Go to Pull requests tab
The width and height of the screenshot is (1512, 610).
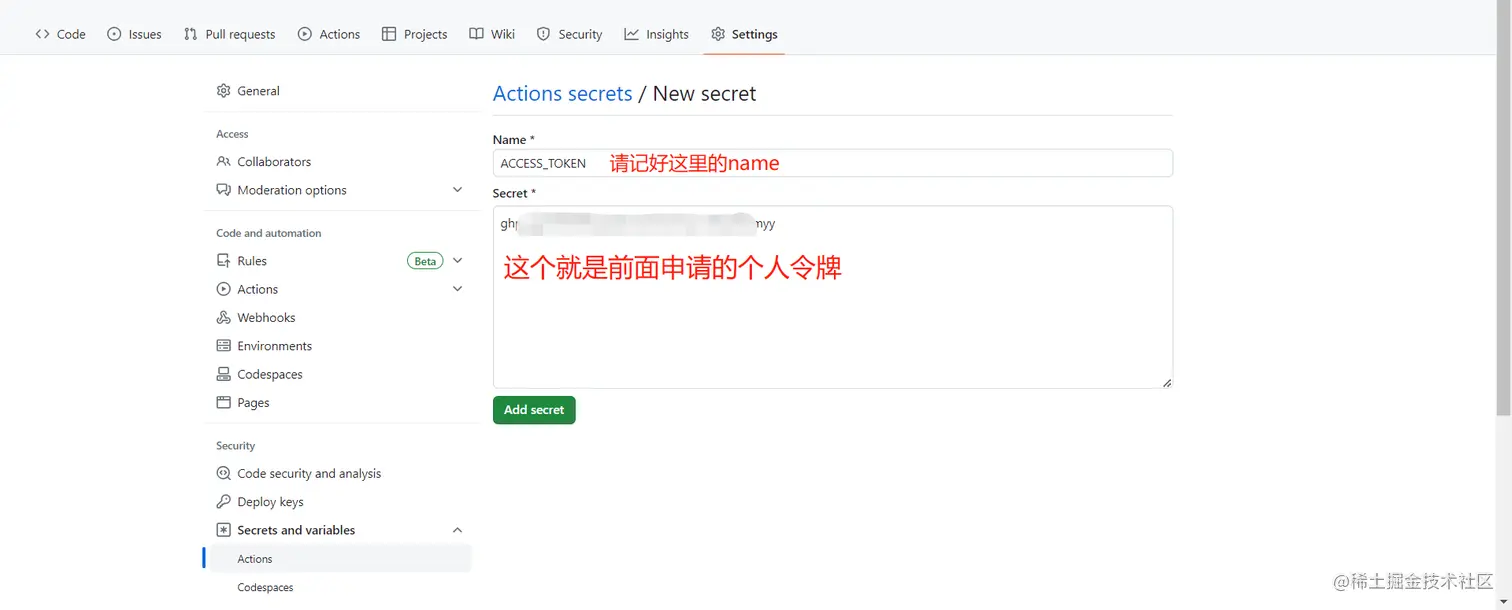229,34
